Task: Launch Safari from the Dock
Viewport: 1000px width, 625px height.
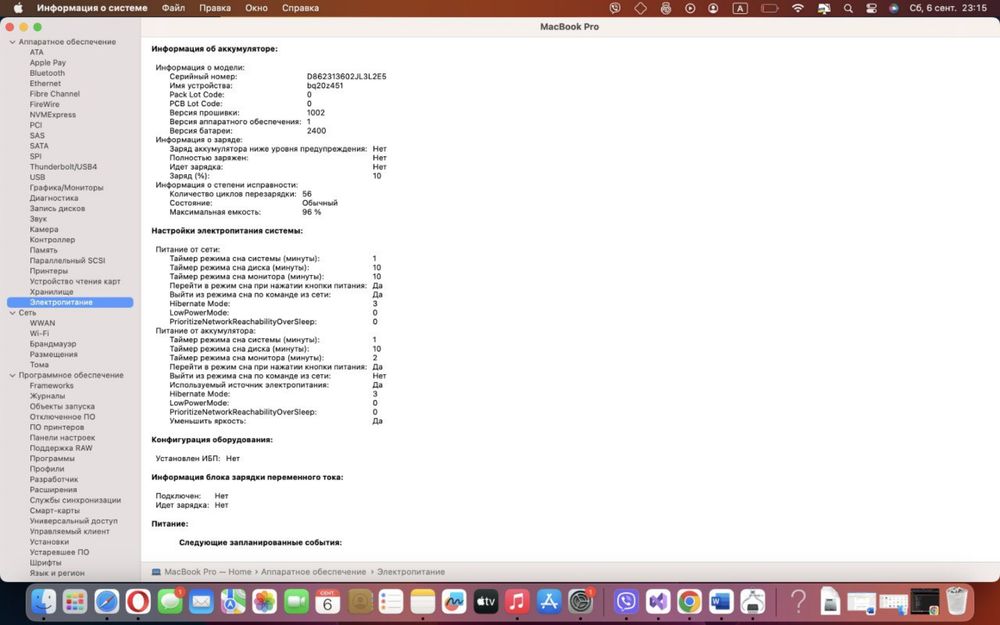Action: click(x=107, y=601)
